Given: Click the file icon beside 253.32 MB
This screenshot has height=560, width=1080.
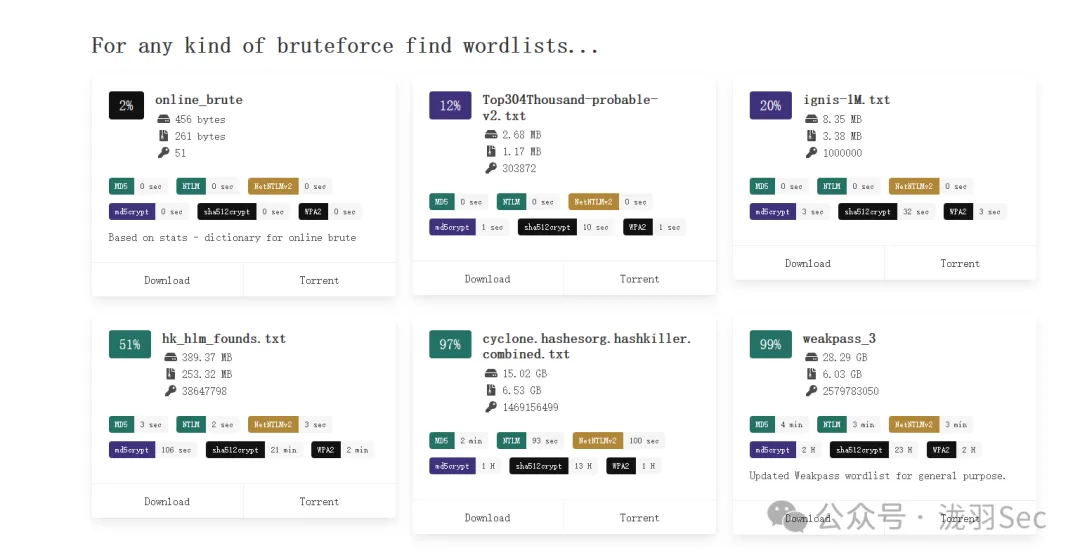Looking at the screenshot, I should 170,374.
